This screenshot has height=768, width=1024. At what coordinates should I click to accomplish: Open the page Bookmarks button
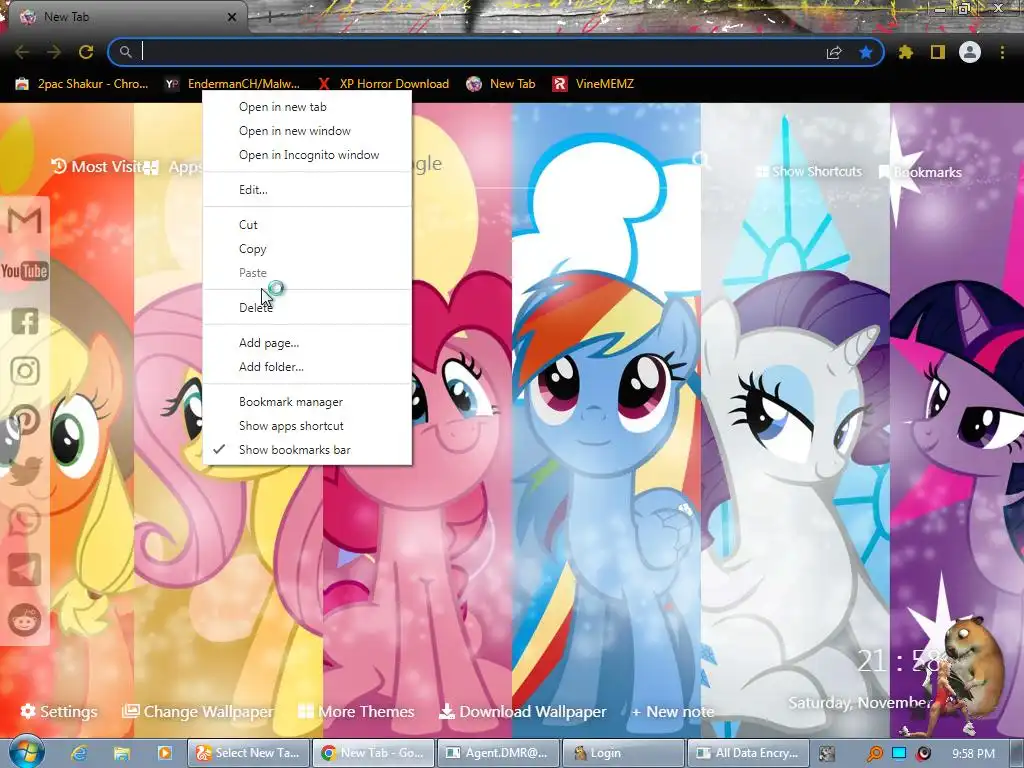click(920, 172)
